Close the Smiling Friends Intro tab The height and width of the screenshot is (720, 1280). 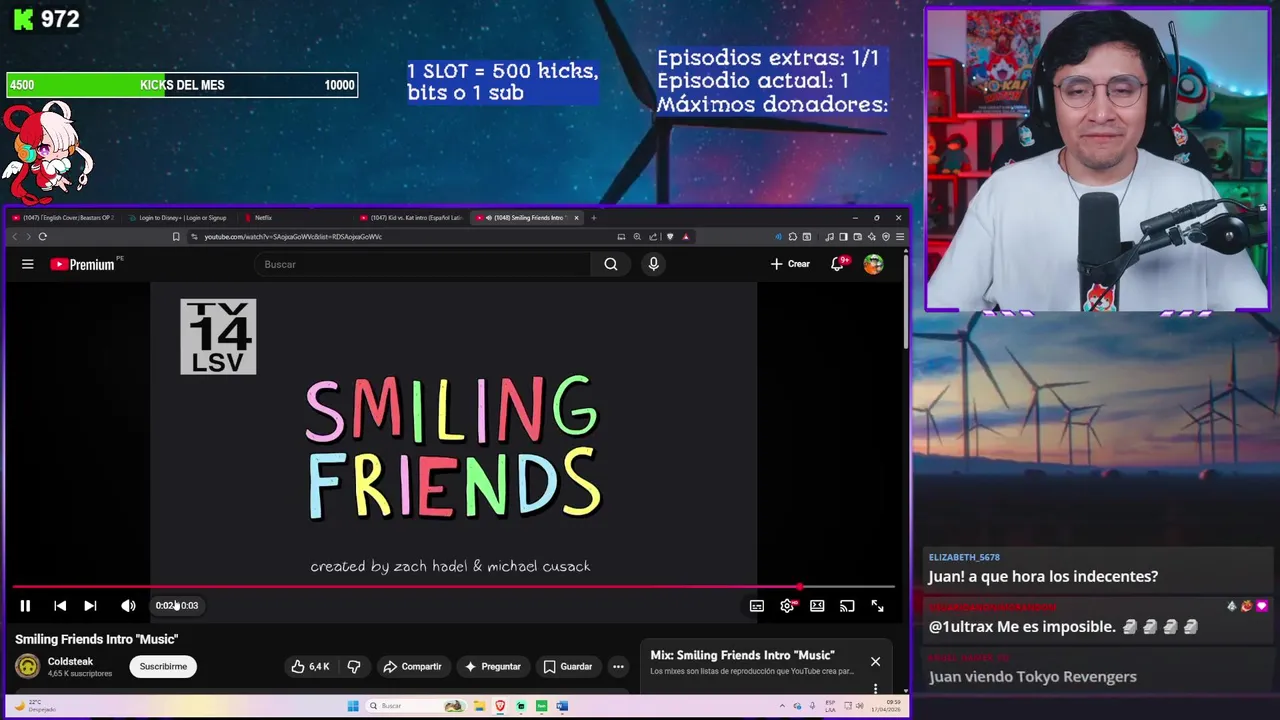[576, 217]
